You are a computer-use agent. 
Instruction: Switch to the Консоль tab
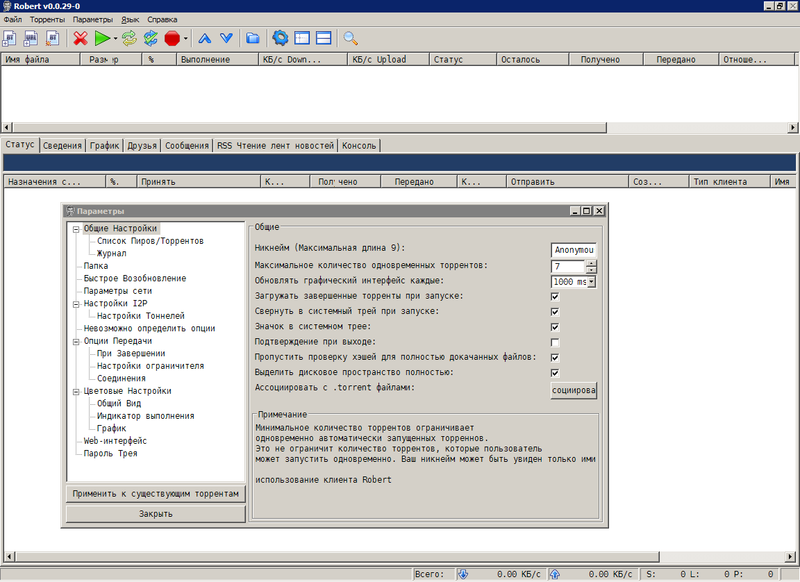click(359, 145)
